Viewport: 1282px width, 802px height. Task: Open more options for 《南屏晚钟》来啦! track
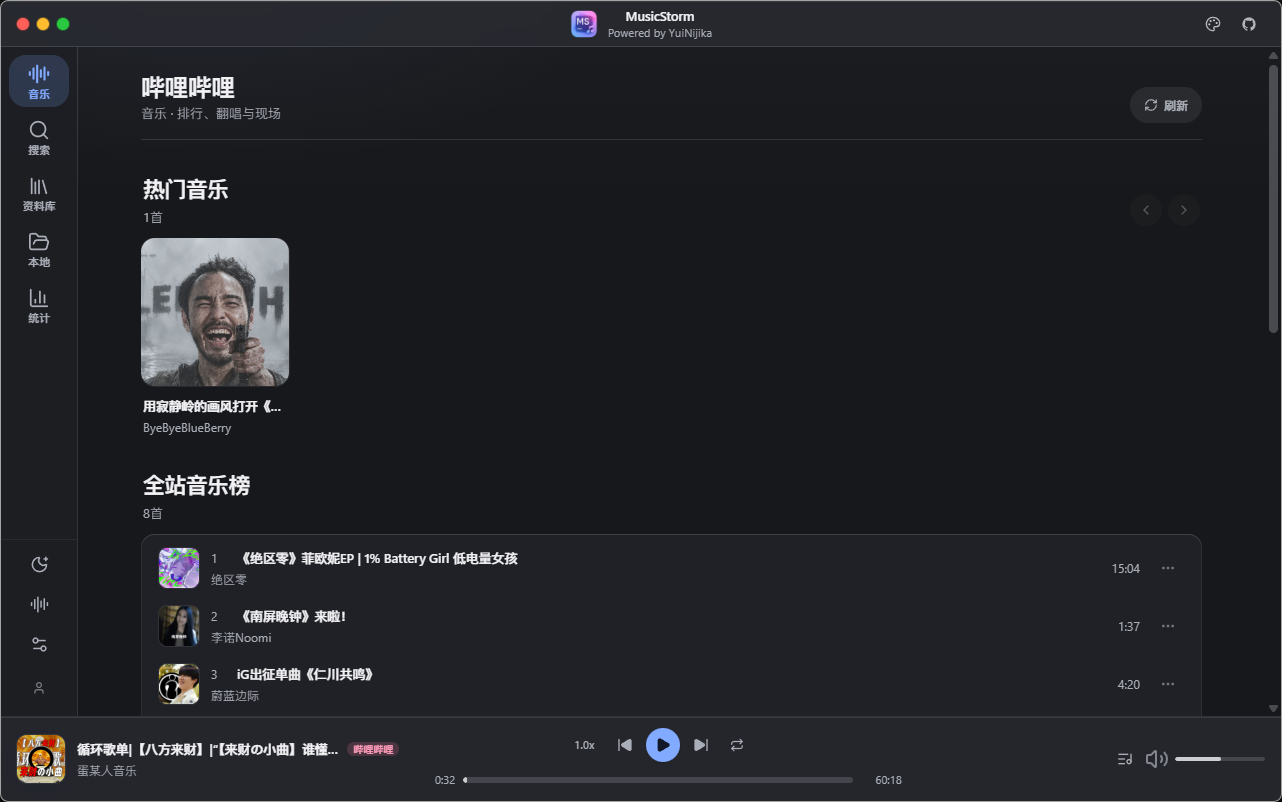1167,626
